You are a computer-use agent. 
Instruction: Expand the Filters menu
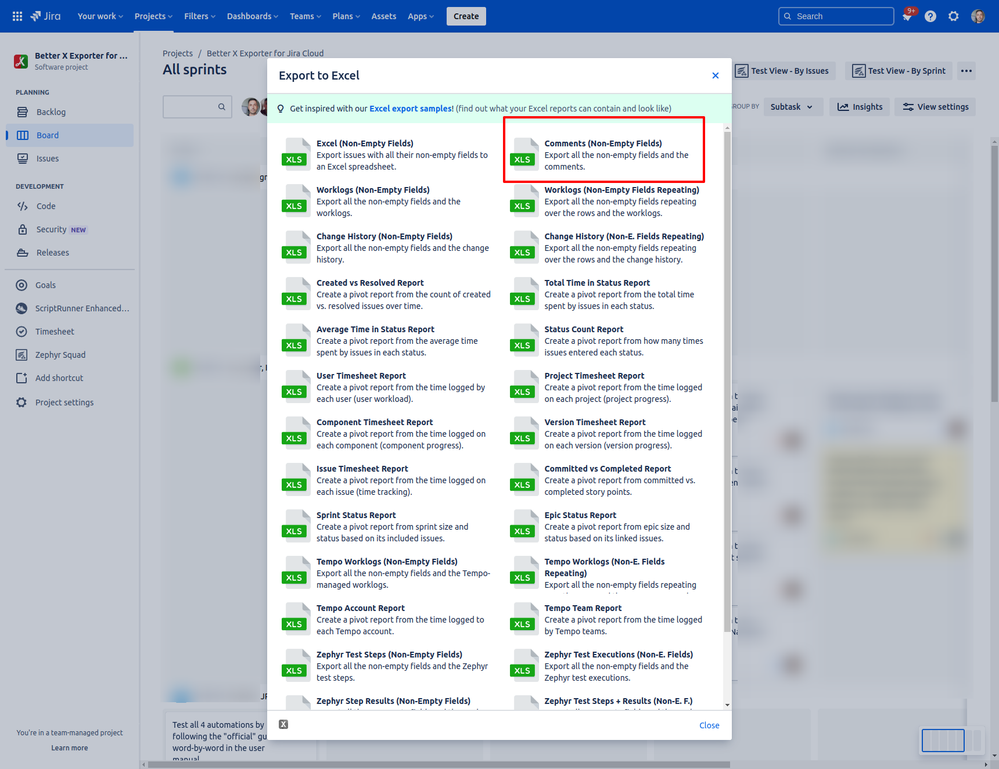[x=199, y=16]
